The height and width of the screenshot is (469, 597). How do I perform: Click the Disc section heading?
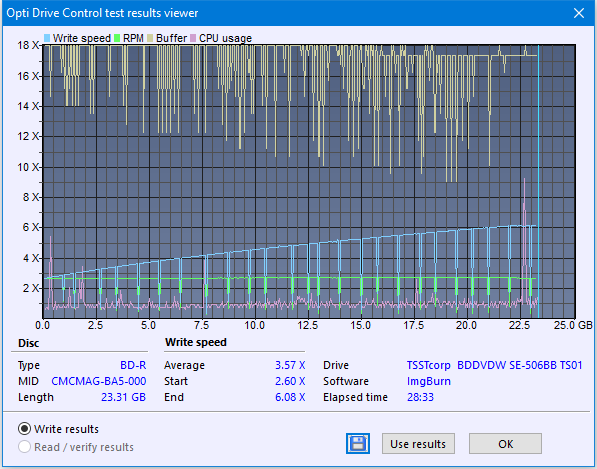tap(29, 343)
